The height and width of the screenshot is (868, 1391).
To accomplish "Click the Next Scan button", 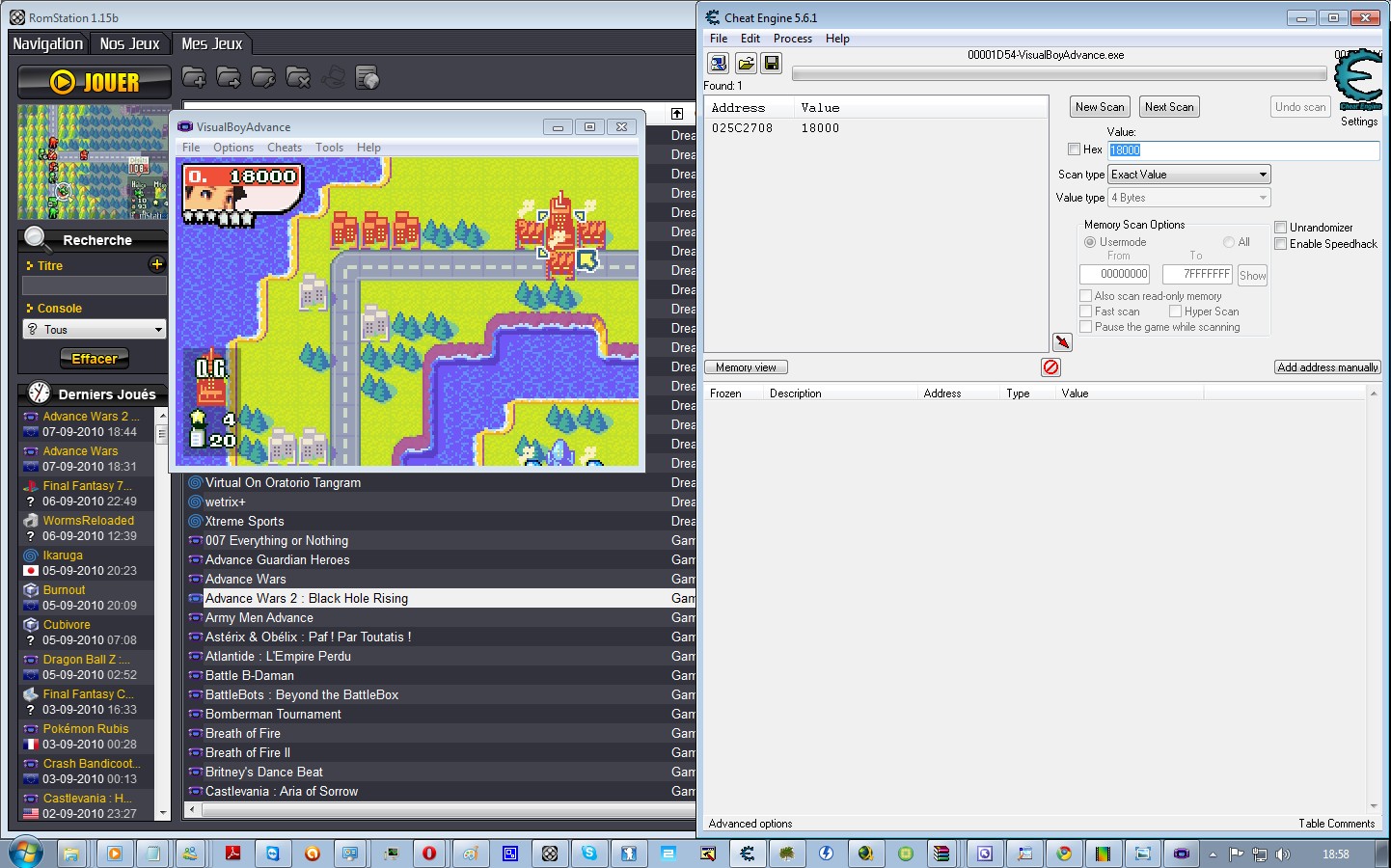I will (1169, 107).
